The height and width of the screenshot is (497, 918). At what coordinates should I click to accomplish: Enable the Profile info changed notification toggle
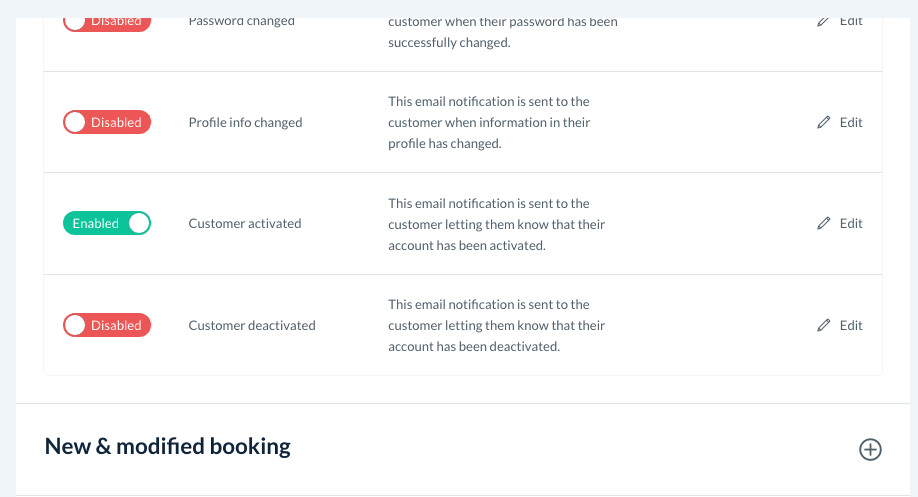pyautogui.click(x=107, y=122)
